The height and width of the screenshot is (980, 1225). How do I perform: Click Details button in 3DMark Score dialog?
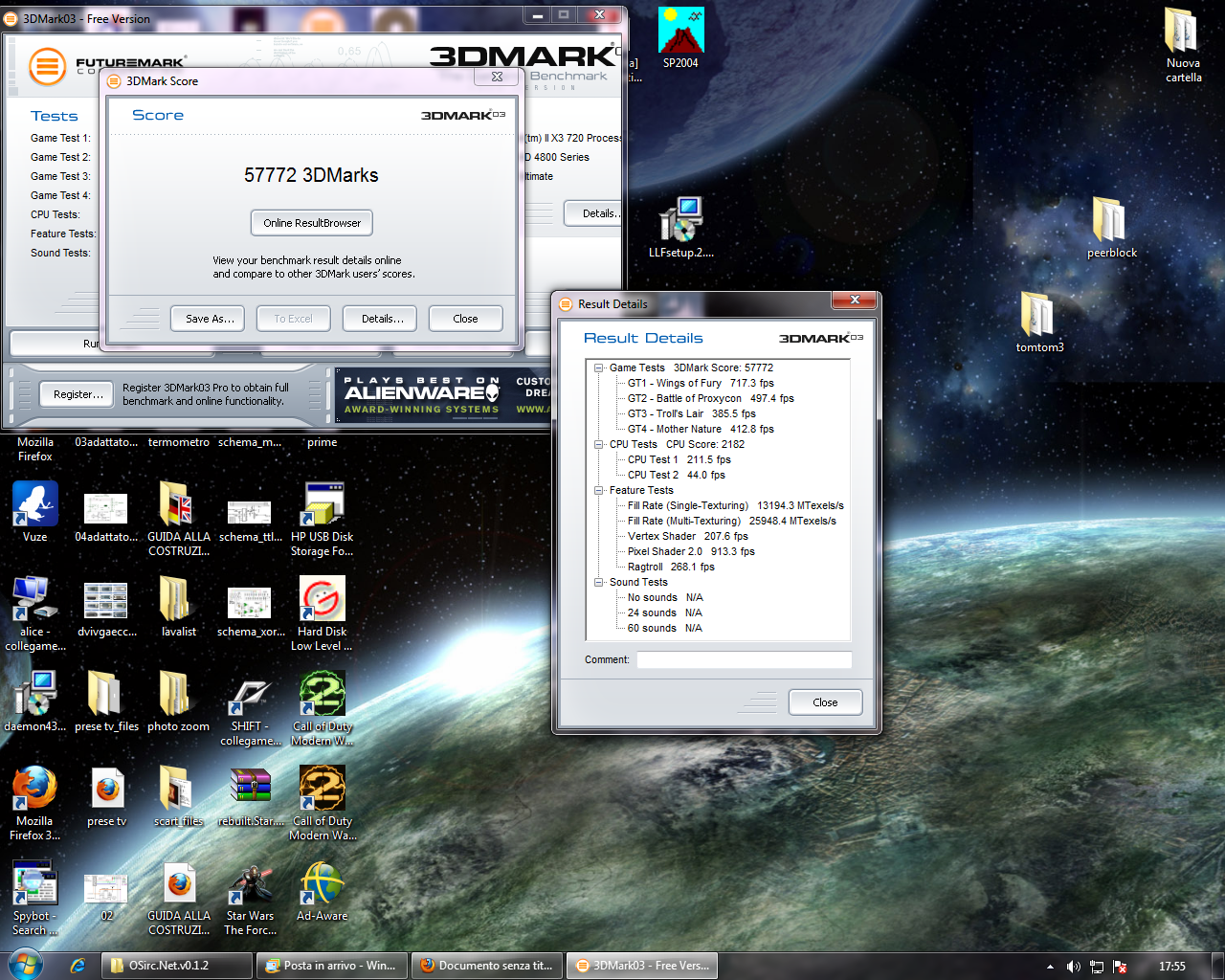pyautogui.click(x=380, y=319)
